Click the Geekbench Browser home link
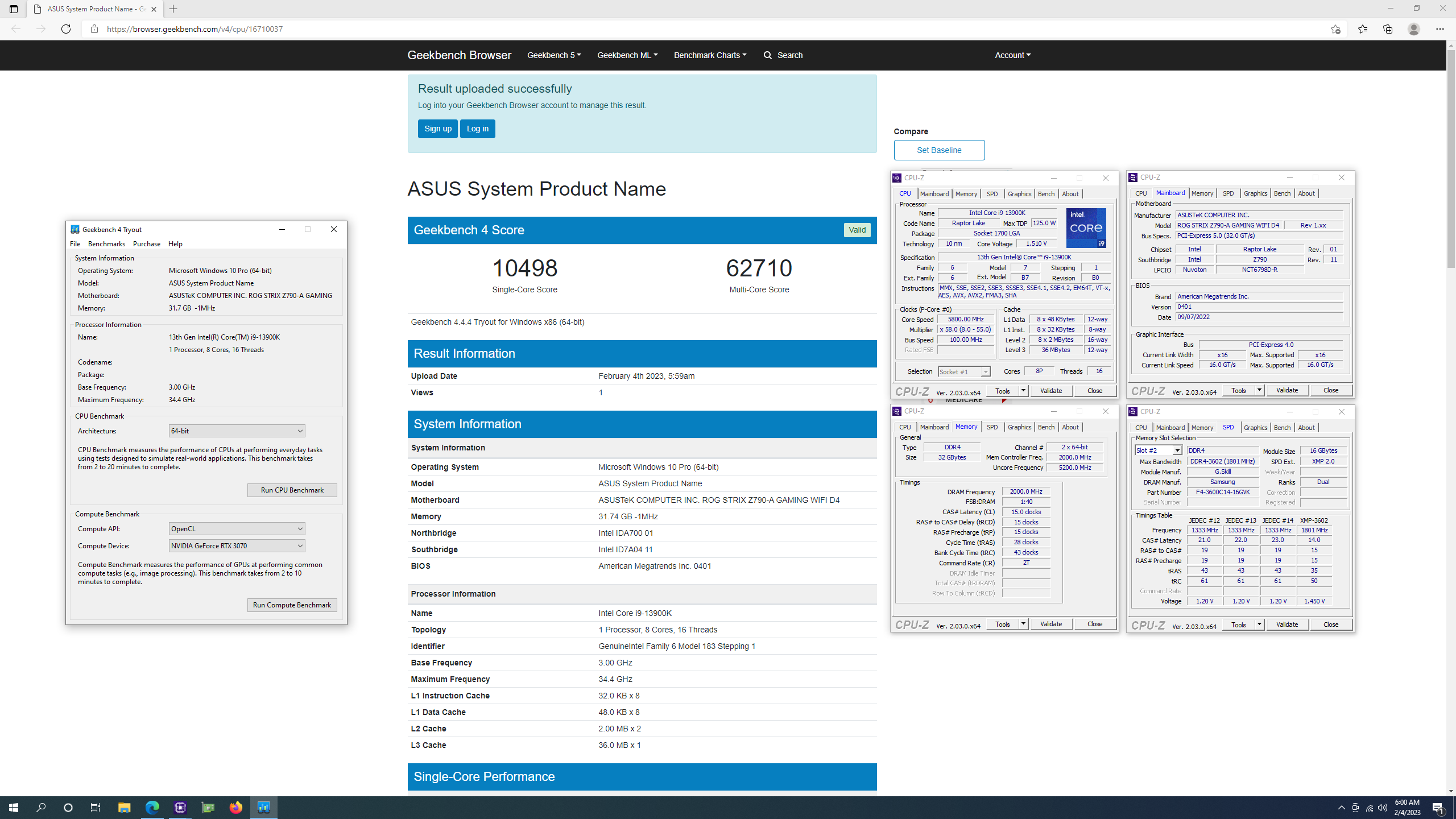The width and height of the screenshot is (1456, 819). (459, 55)
